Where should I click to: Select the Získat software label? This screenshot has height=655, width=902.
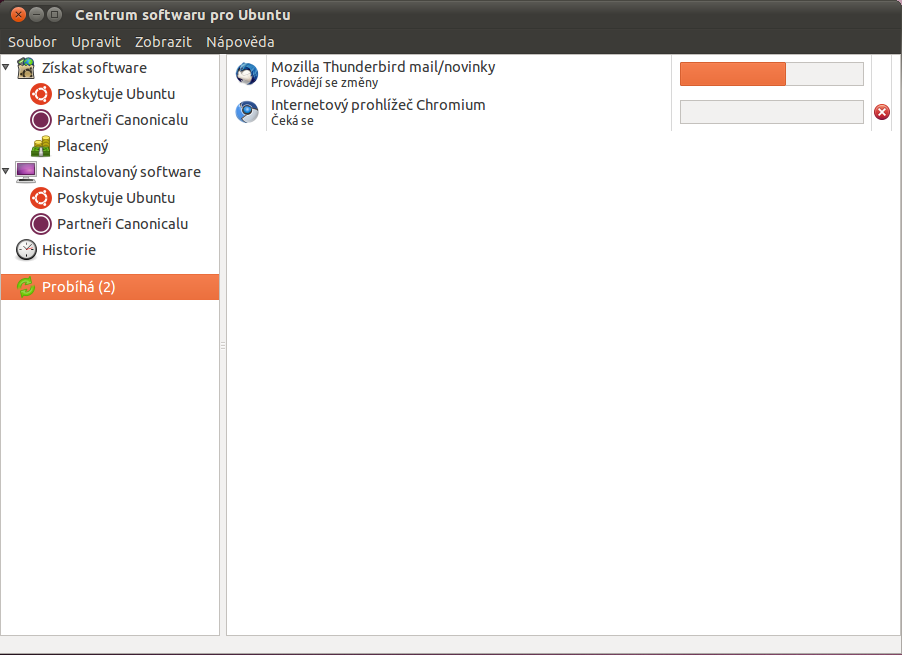(x=94, y=68)
